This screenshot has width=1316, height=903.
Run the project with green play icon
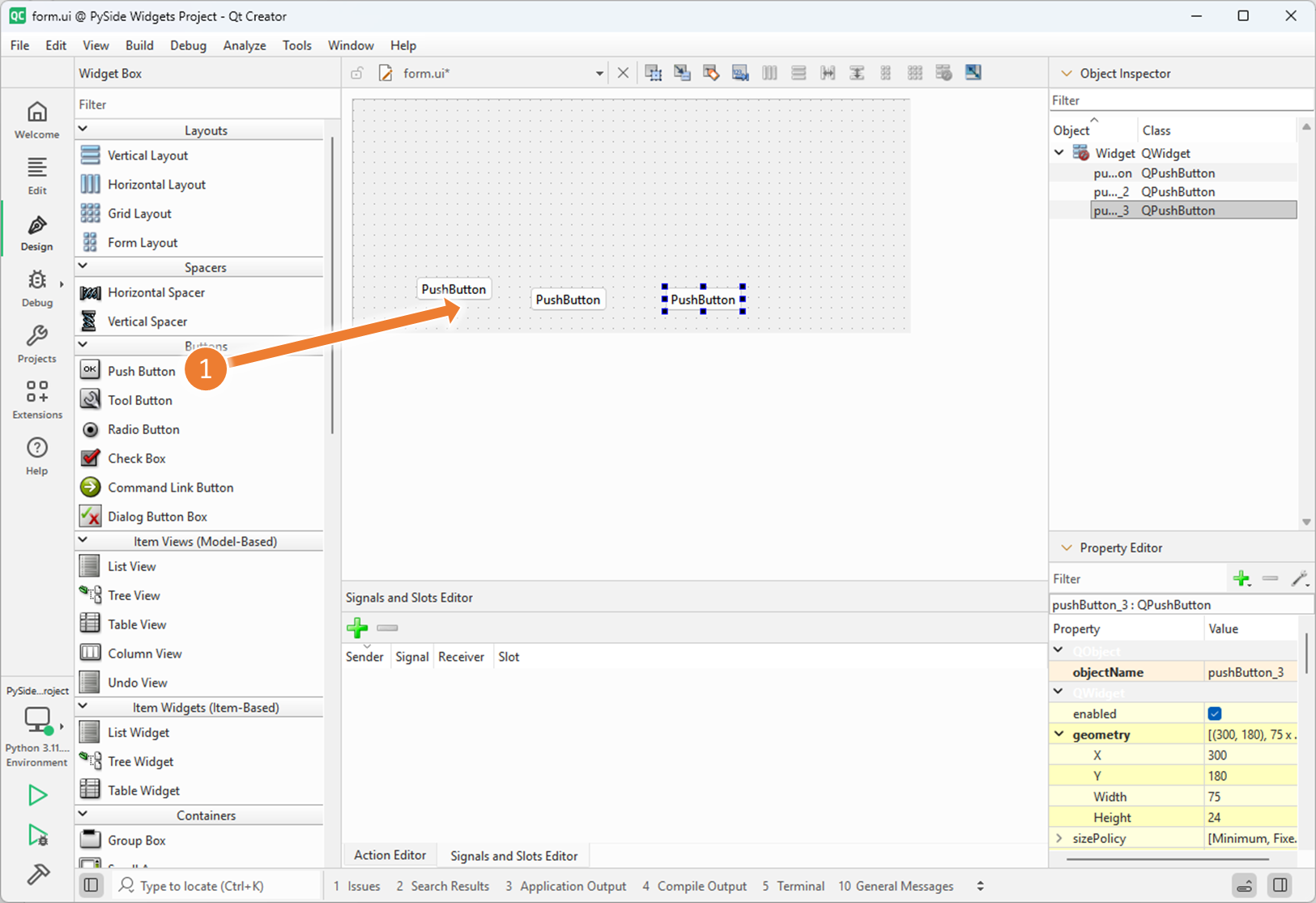(37, 795)
